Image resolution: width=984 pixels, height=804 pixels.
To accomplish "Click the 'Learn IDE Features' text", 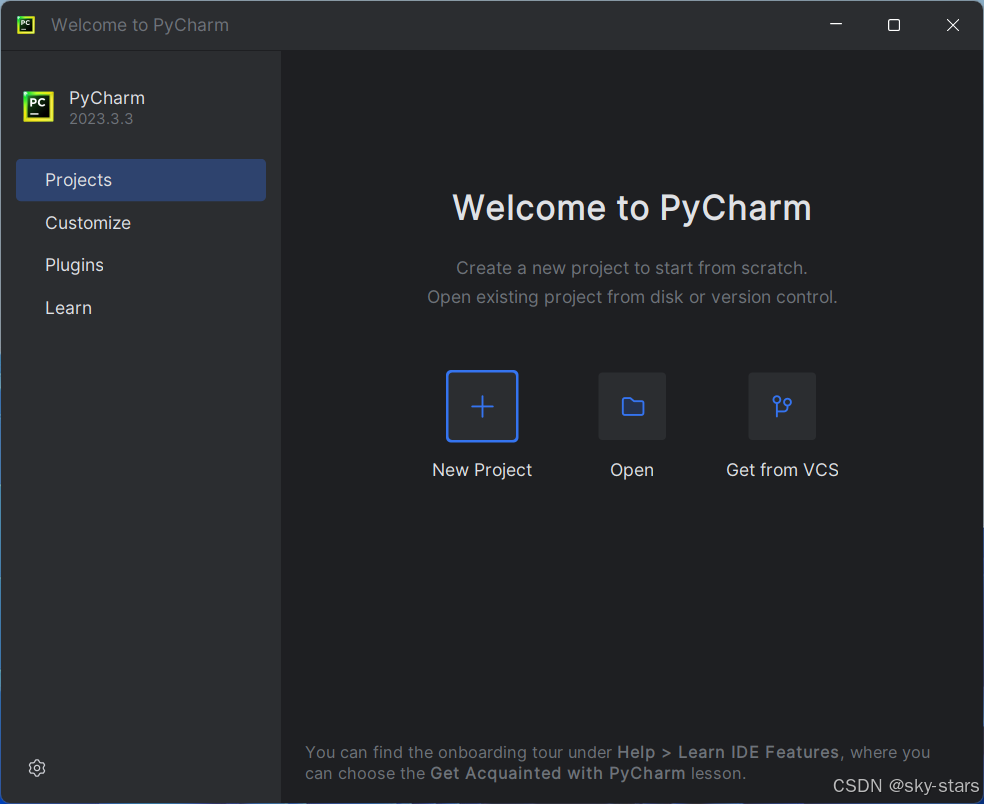I will pos(758,752).
